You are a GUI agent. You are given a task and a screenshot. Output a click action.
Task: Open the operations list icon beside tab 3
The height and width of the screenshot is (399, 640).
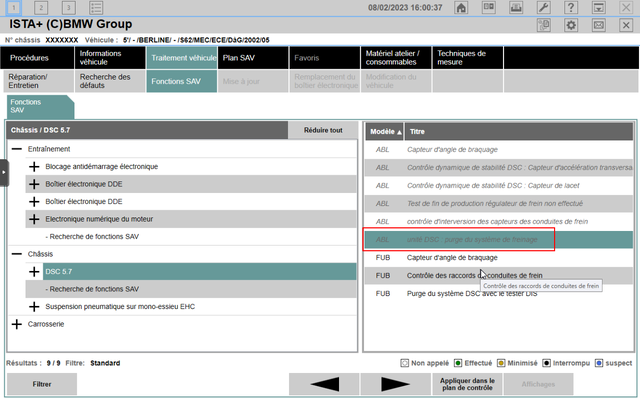[96, 7]
